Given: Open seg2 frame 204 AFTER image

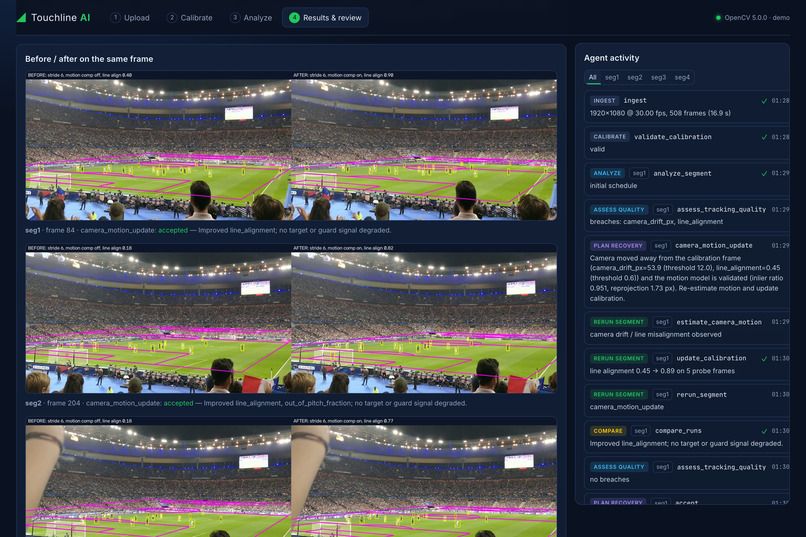Looking at the screenshot, I should point(424,322).
